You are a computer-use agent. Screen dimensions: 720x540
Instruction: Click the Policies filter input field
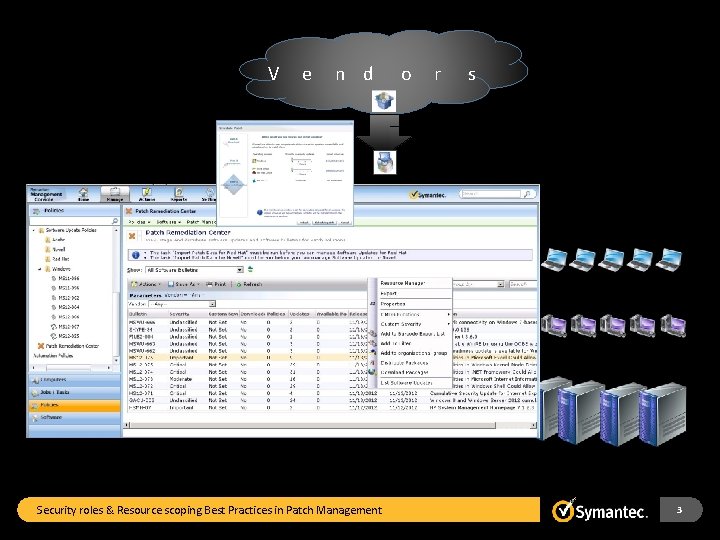[70, 221]
